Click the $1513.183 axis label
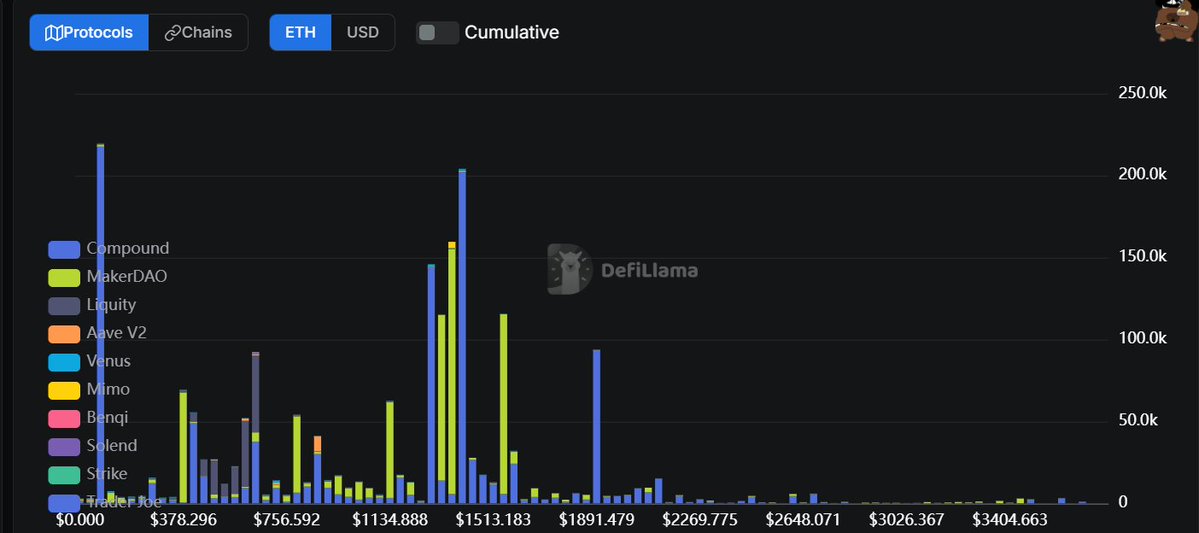 click(493, 521)
